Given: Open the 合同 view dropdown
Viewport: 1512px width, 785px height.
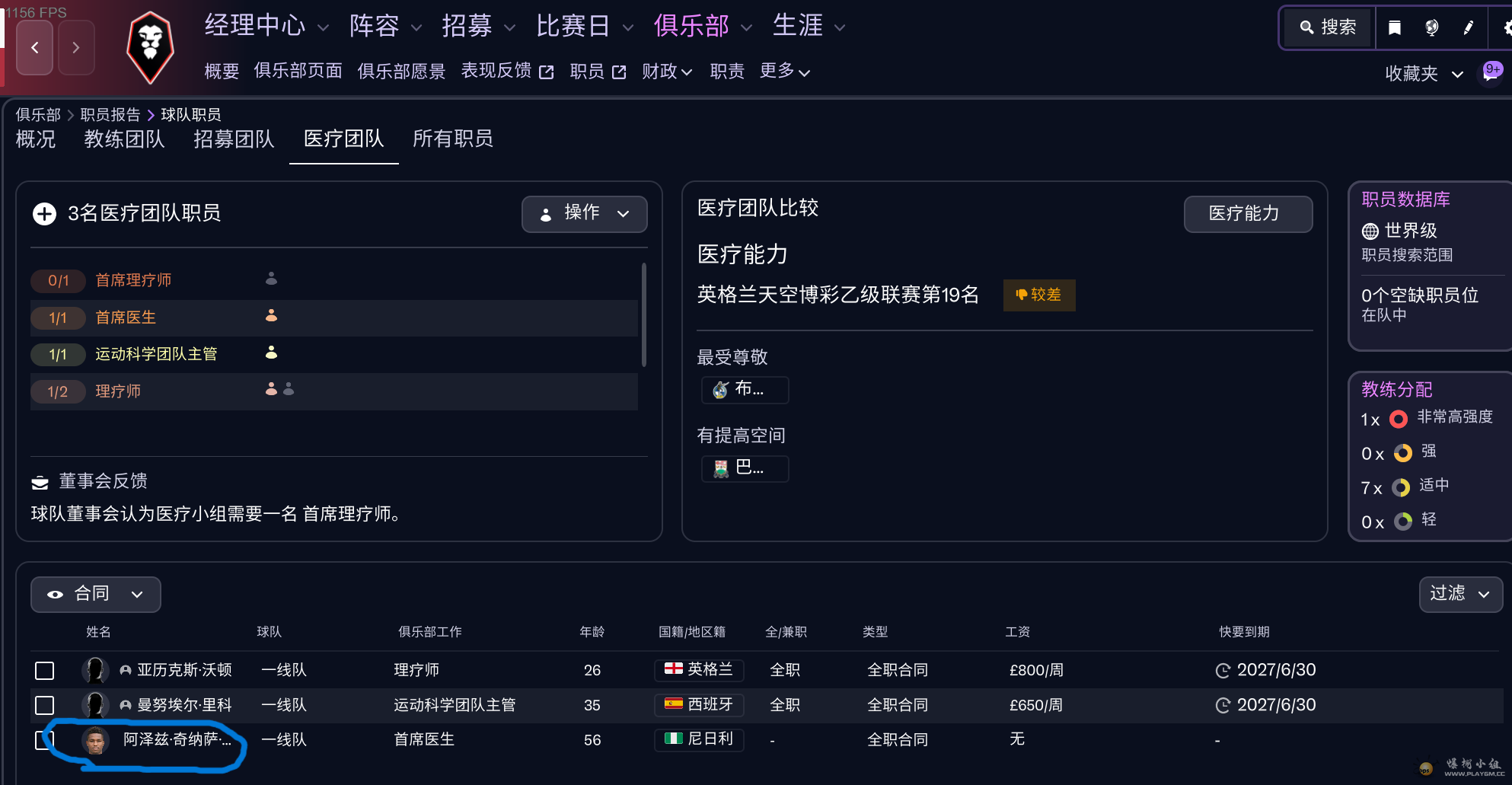Looking at the screenshot, I should [x=95, y=594].
